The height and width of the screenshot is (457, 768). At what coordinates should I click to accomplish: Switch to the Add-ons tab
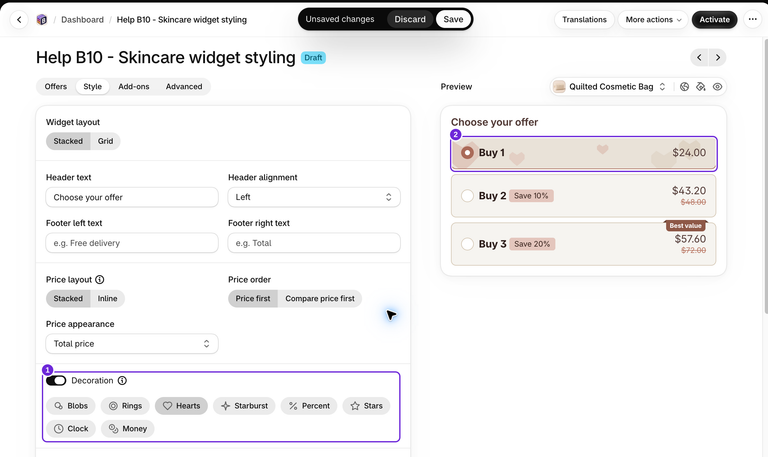[134, 87]
